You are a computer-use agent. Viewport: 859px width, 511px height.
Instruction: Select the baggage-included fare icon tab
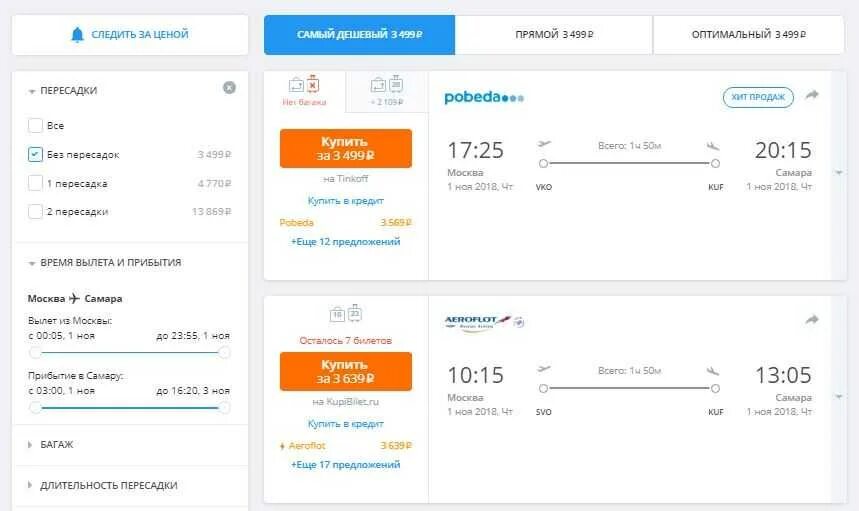387,91
